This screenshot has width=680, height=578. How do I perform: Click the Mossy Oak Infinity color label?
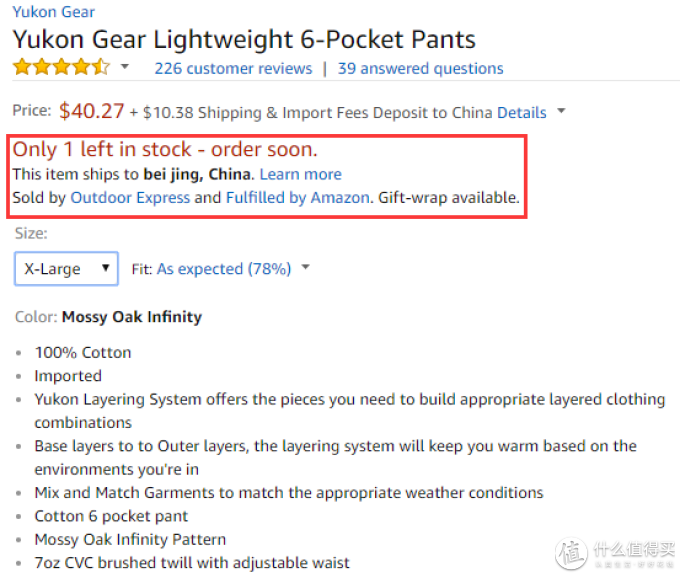coord(132,317)
